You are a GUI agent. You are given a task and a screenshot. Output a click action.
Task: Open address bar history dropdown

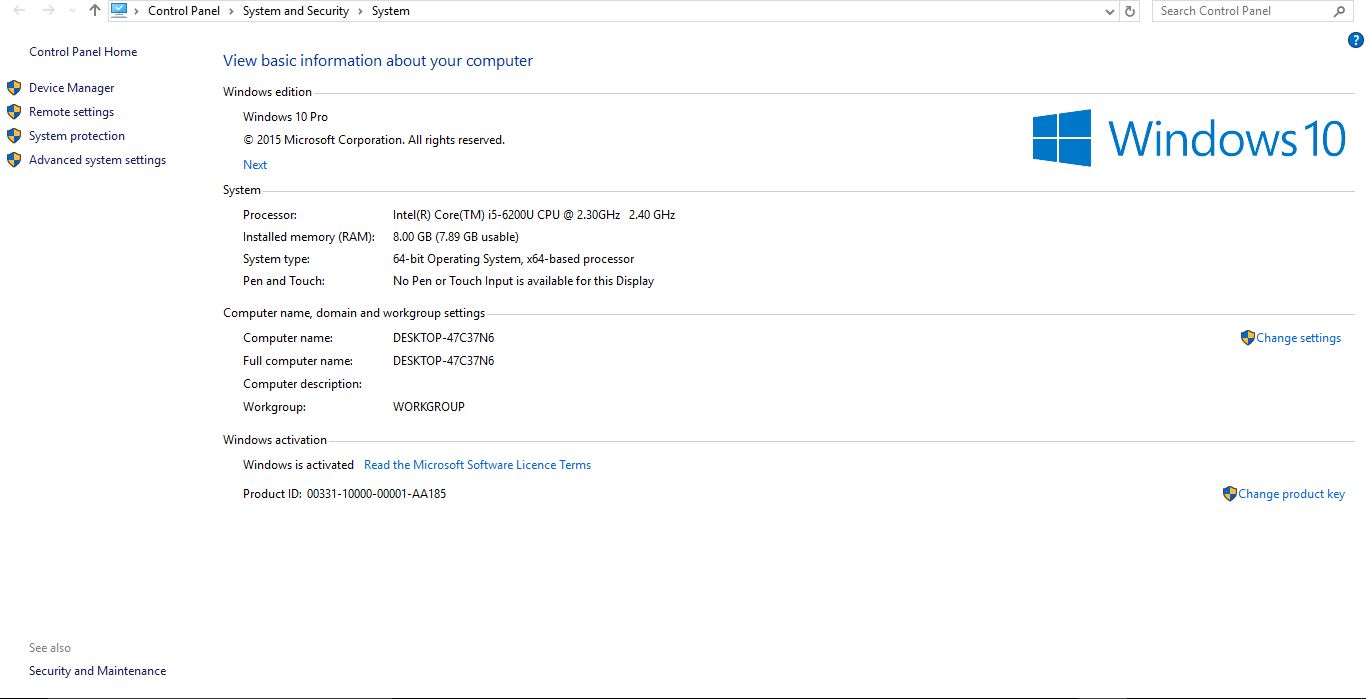coord(1110,11)
